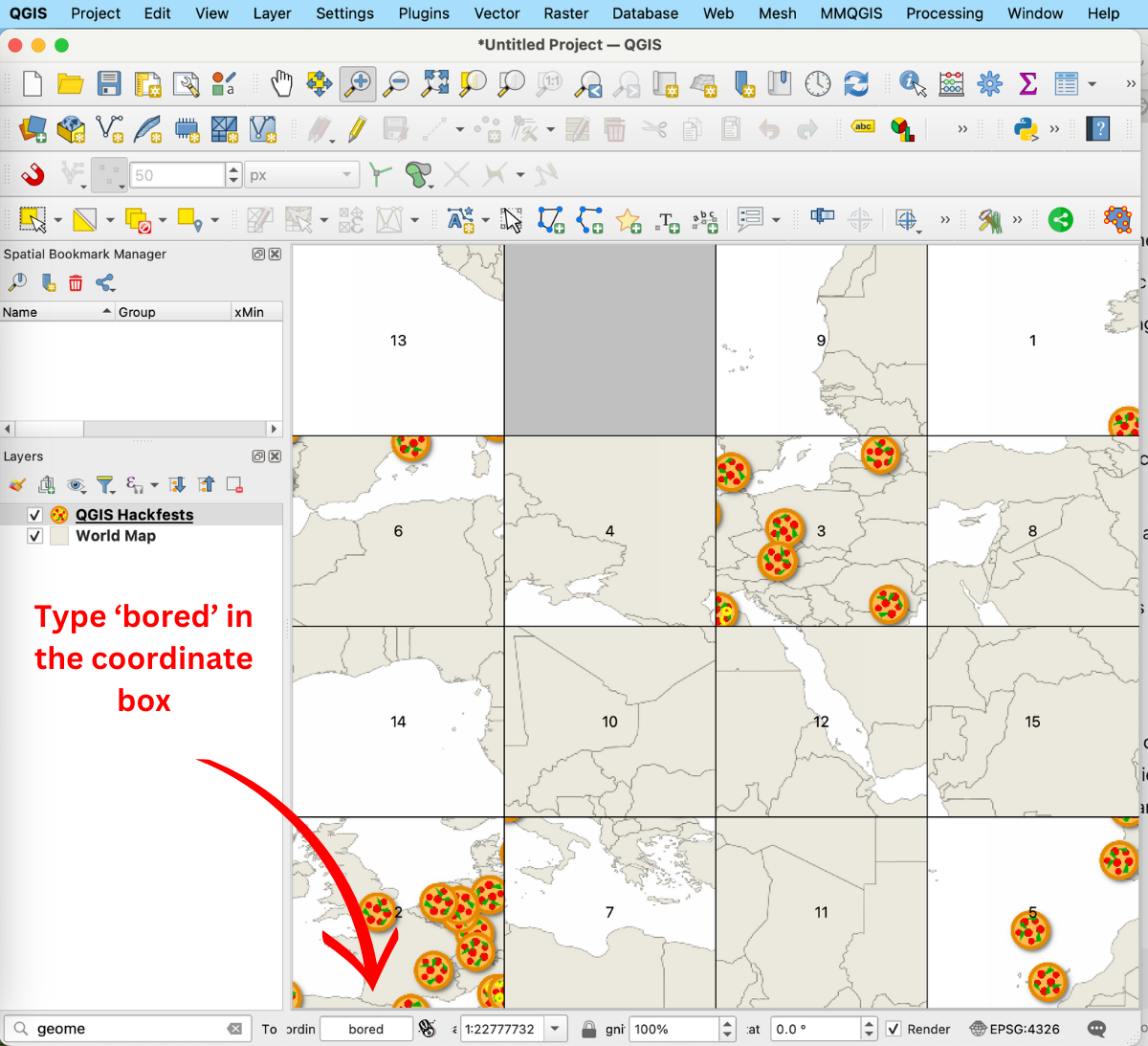The width and height of the screenshot is (1148, 1046).
Task: Open the Processing menu
Action: click(944, 13)
